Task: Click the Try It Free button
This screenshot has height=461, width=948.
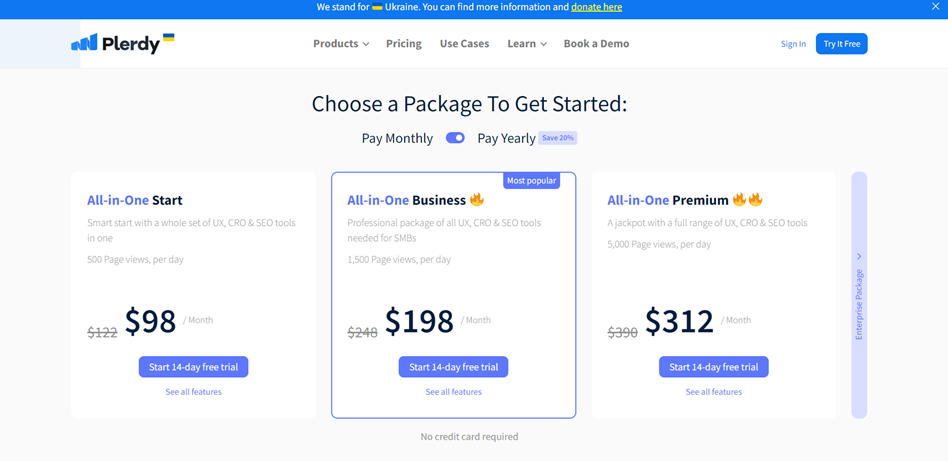Action: 842,44
